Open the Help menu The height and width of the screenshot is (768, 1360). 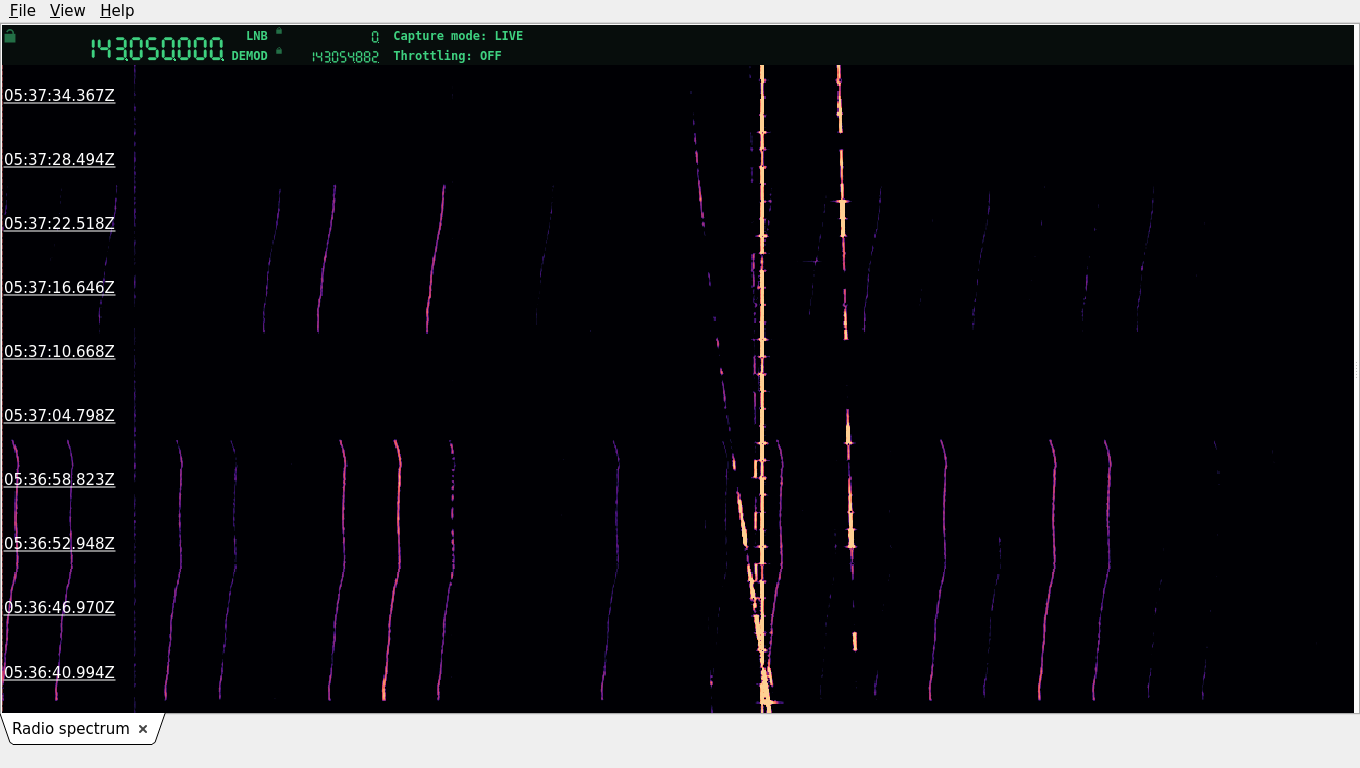(117, 10)
